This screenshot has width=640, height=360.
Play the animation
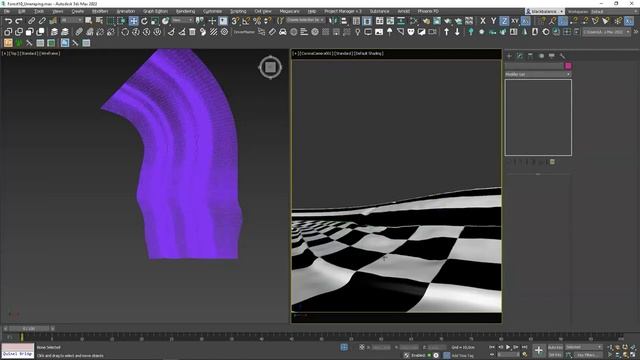click(508, 347)
